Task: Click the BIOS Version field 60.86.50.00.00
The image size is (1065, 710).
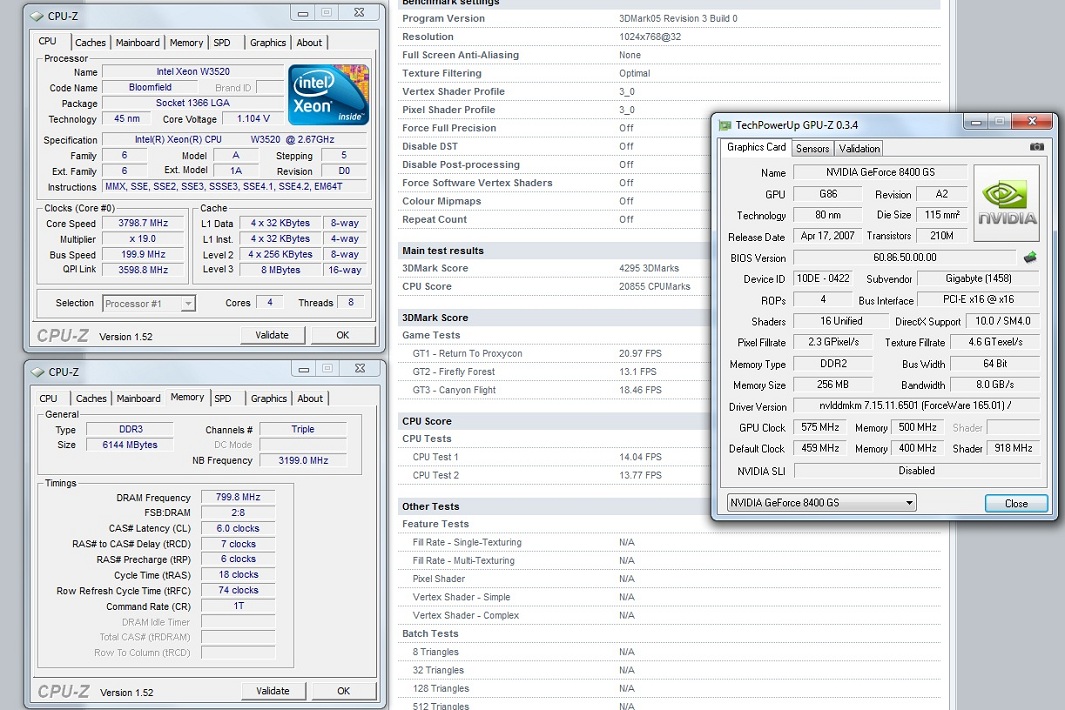Action: tap(905, 258)
